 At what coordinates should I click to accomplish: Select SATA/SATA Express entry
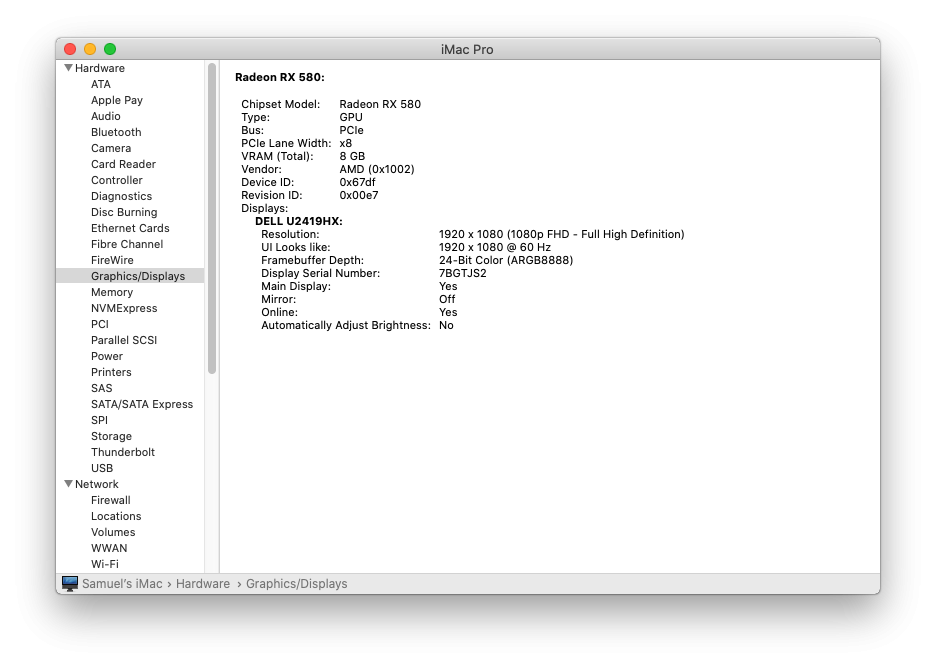(x=142, y=404)
